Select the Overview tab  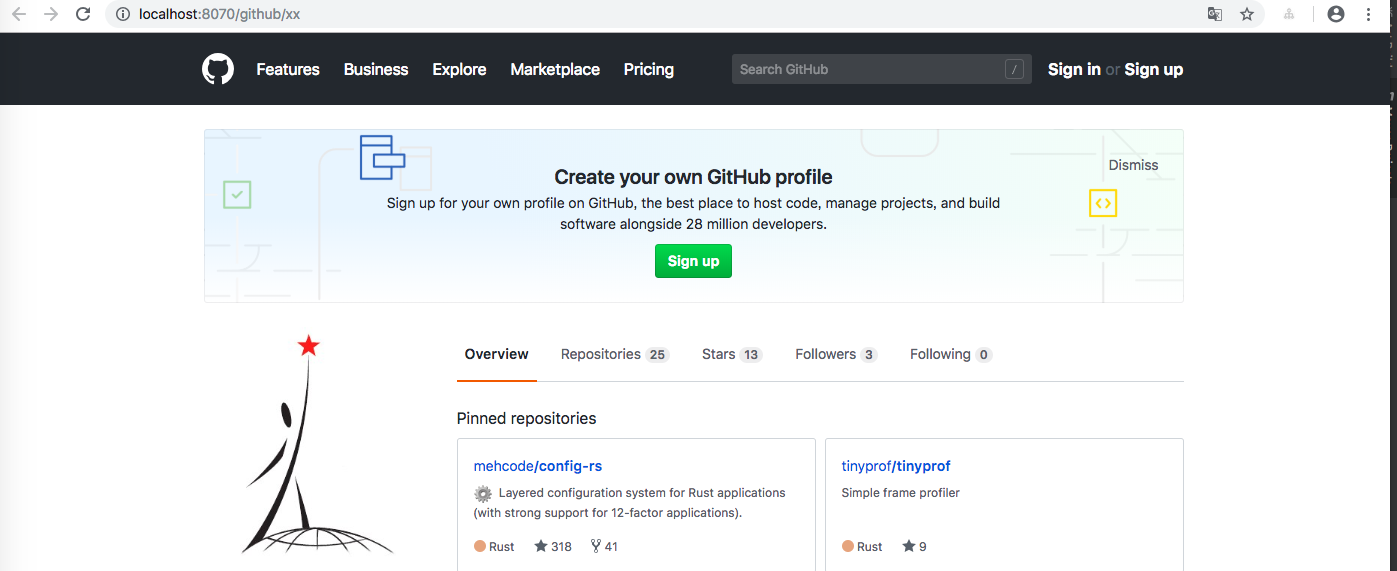tap(497, 354)
